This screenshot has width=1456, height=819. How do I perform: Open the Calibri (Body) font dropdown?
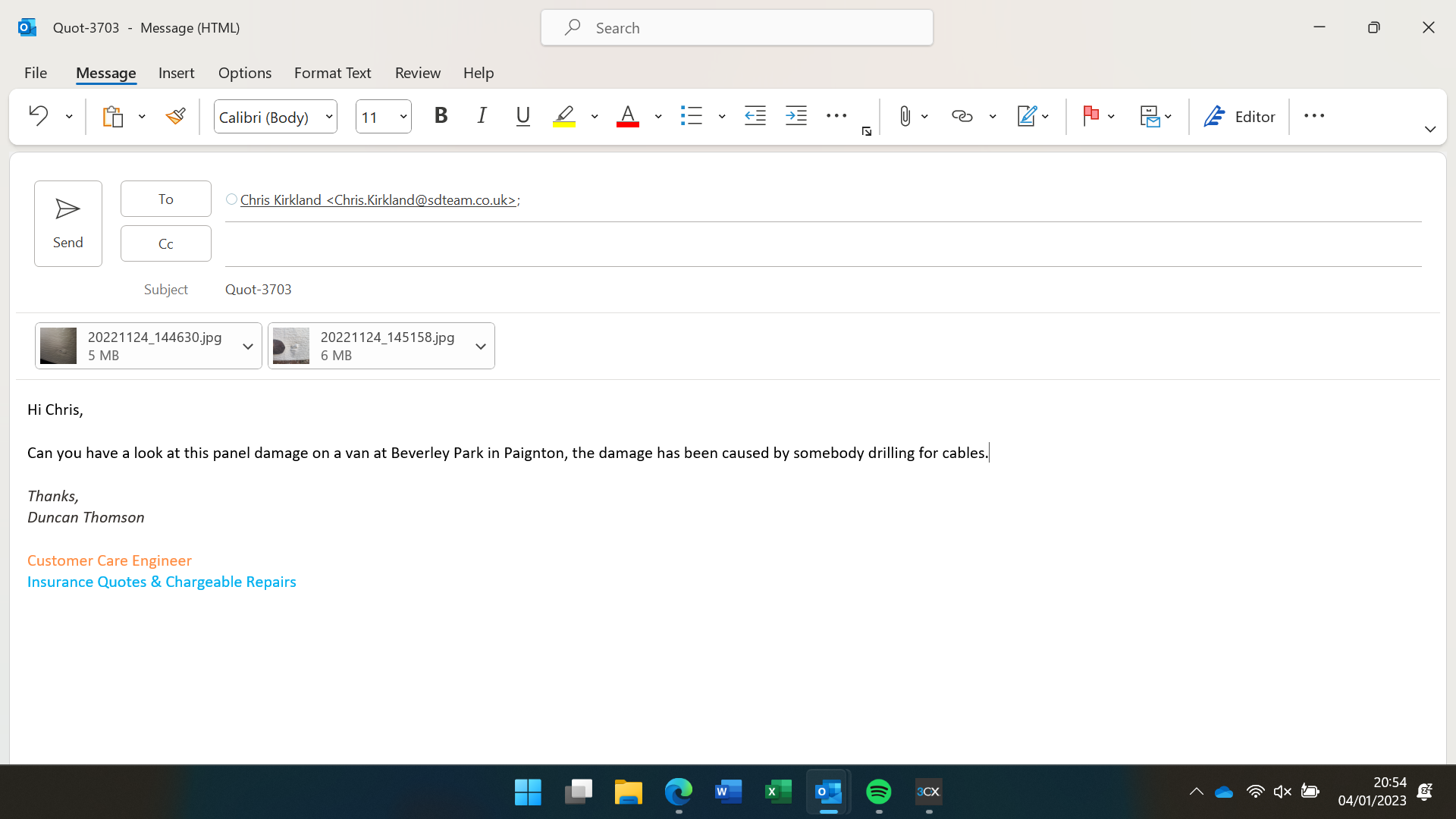click(x=329, y=117)
